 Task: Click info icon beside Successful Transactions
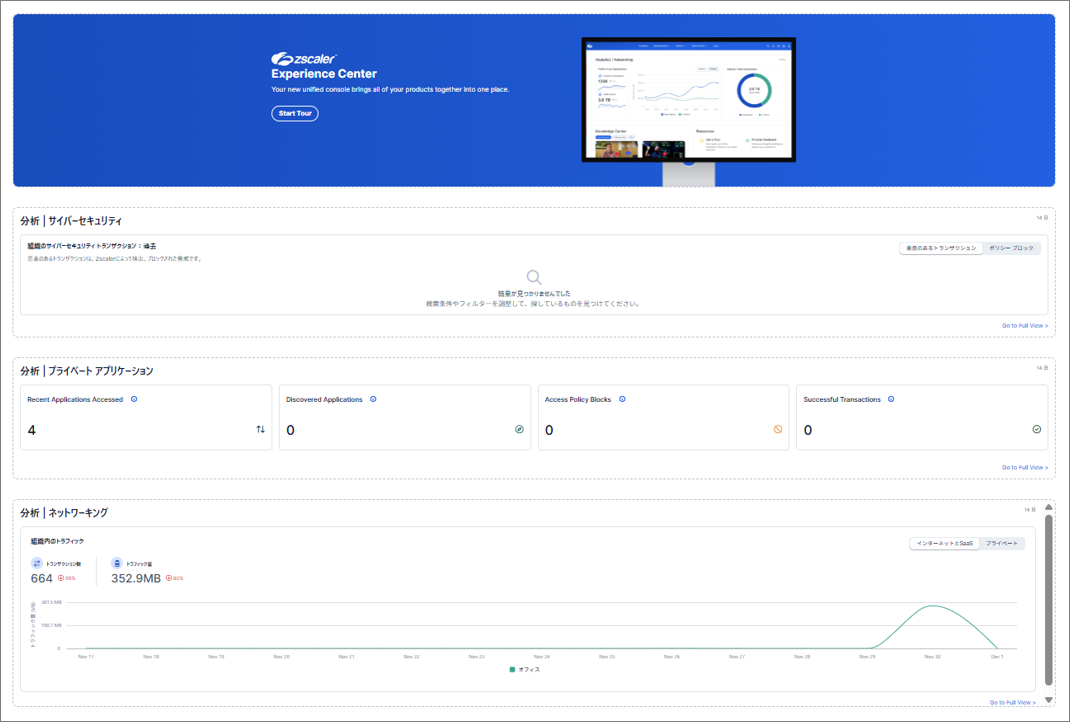click(x=891, y=399)
